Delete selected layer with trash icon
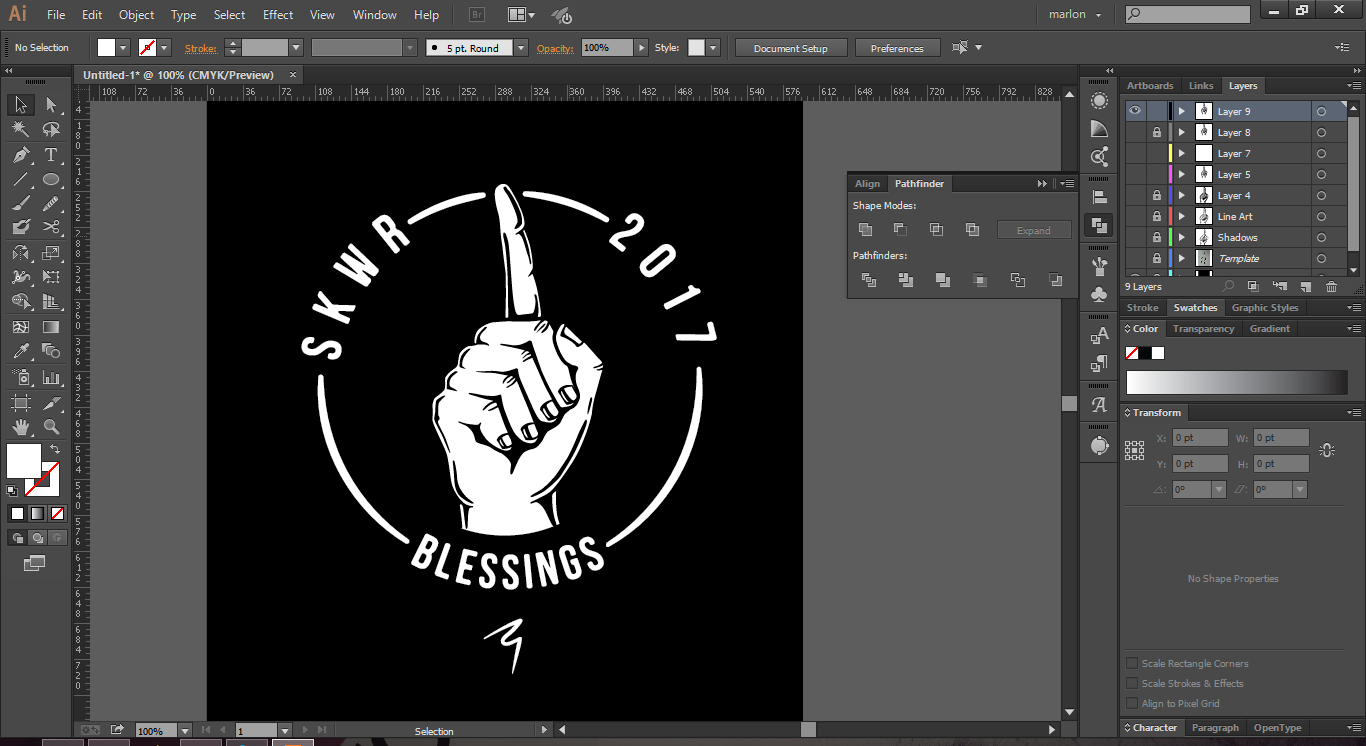The height and width of the screenshot is (746, 1366). 1331,287
